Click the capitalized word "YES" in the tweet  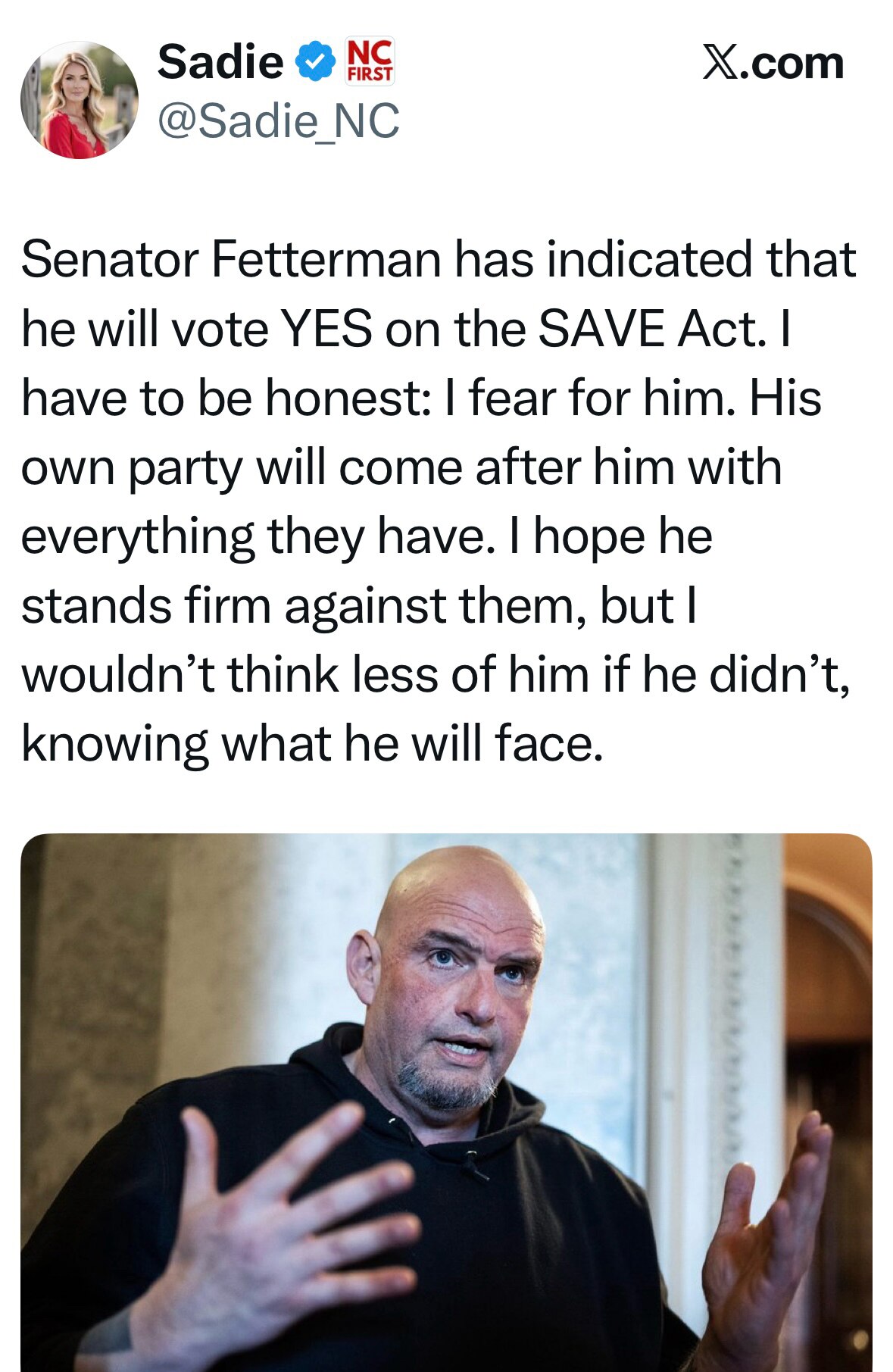(x=326, y=330)
